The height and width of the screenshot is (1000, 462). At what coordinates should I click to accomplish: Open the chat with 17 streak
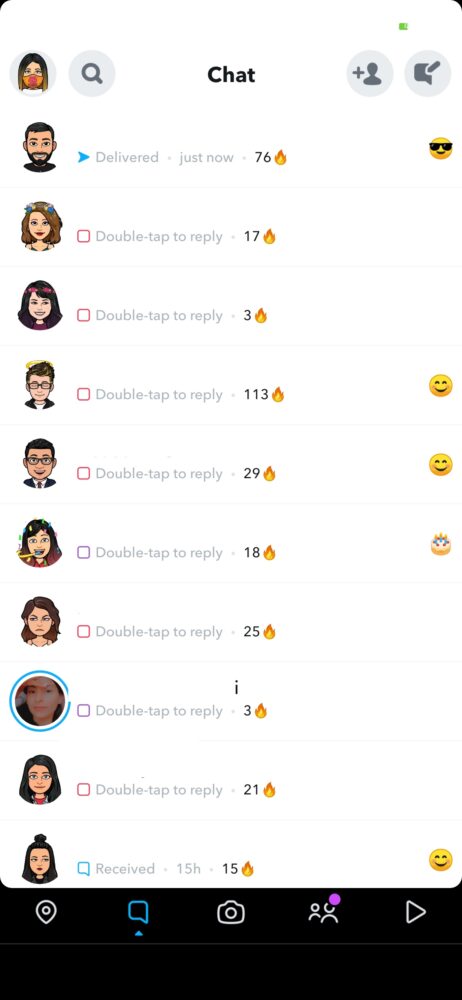coord(231,228)
